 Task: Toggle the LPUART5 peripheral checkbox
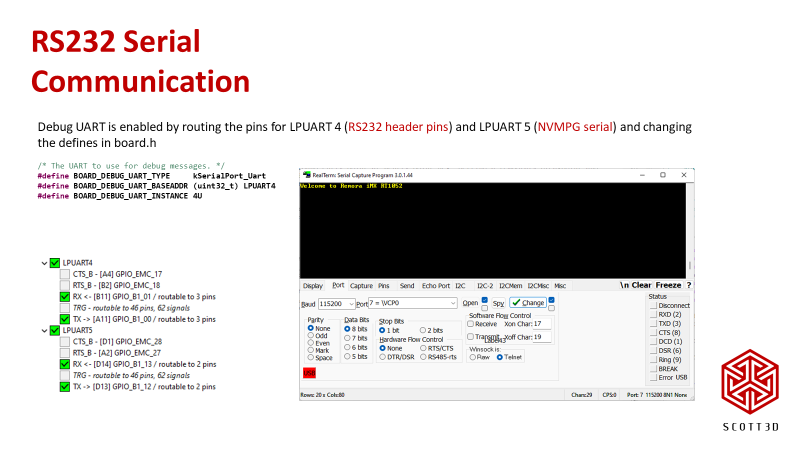(x=55, y=331)
